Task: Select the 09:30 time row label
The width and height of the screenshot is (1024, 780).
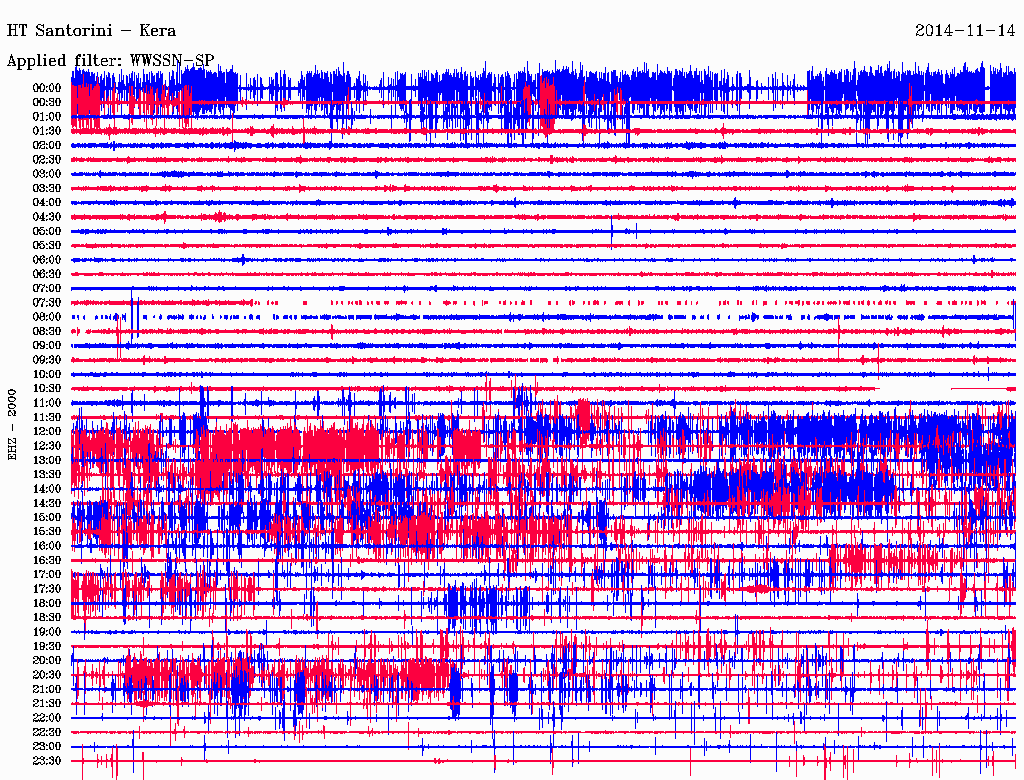Action: [x=47, y=360]
